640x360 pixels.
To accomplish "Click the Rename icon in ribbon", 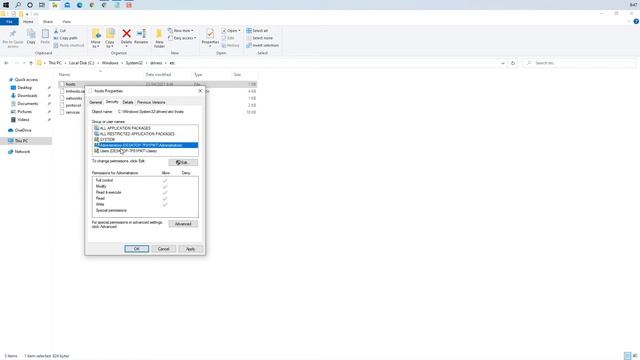I will 141,37.
